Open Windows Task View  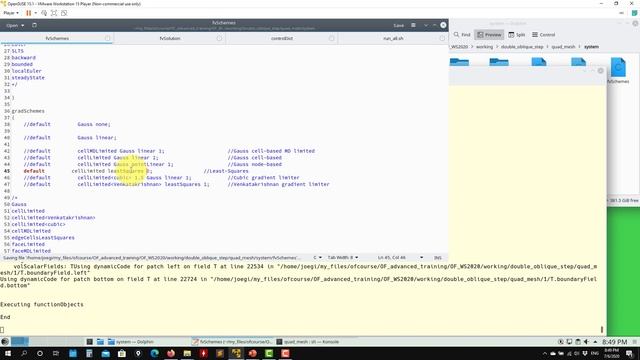click(56, 353)
